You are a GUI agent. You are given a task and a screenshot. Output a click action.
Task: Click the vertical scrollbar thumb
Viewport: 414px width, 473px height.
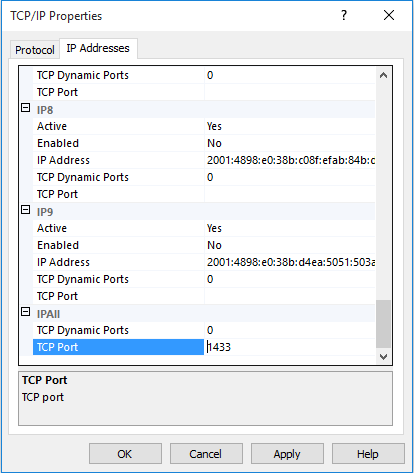[x=383, y=324]
